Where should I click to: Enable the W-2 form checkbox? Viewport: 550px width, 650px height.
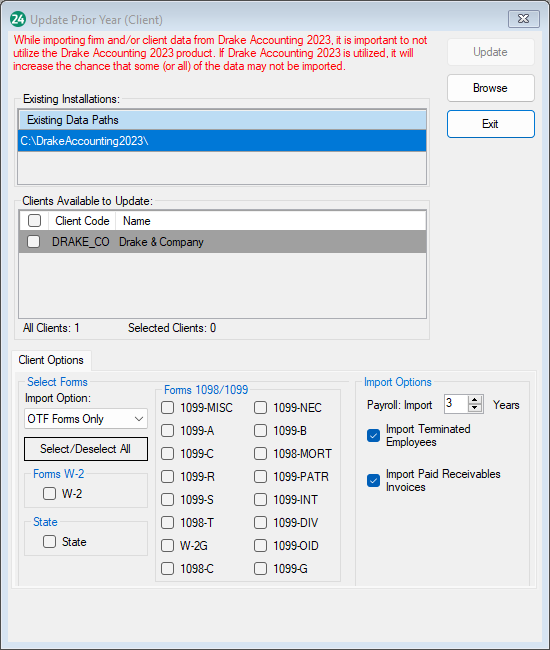pyautogui.click(x=49, y=493)
